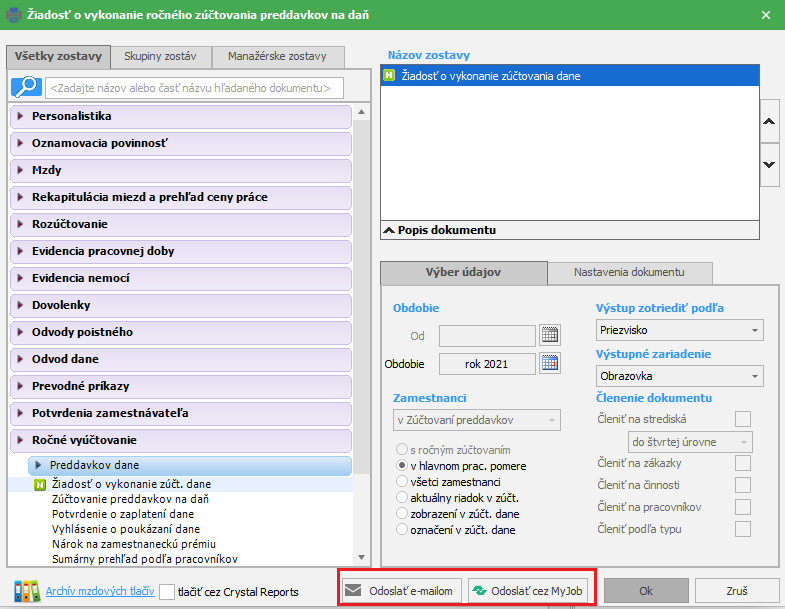Screen dimensions: 785x609
Task: Select radio označení v zúčt. dane
Action: coord(402,529)
